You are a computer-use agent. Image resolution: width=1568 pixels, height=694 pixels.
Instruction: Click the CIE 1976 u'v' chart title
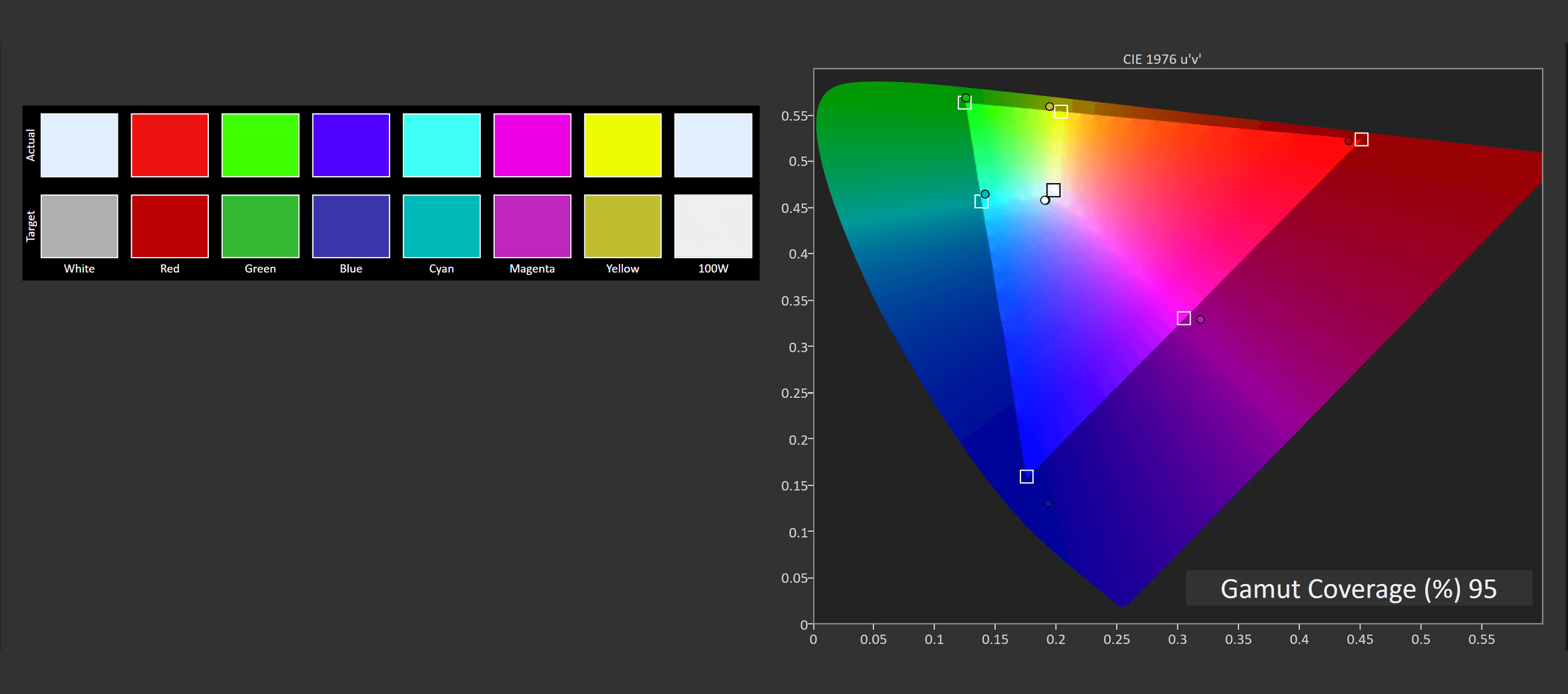click(1162, 59)
